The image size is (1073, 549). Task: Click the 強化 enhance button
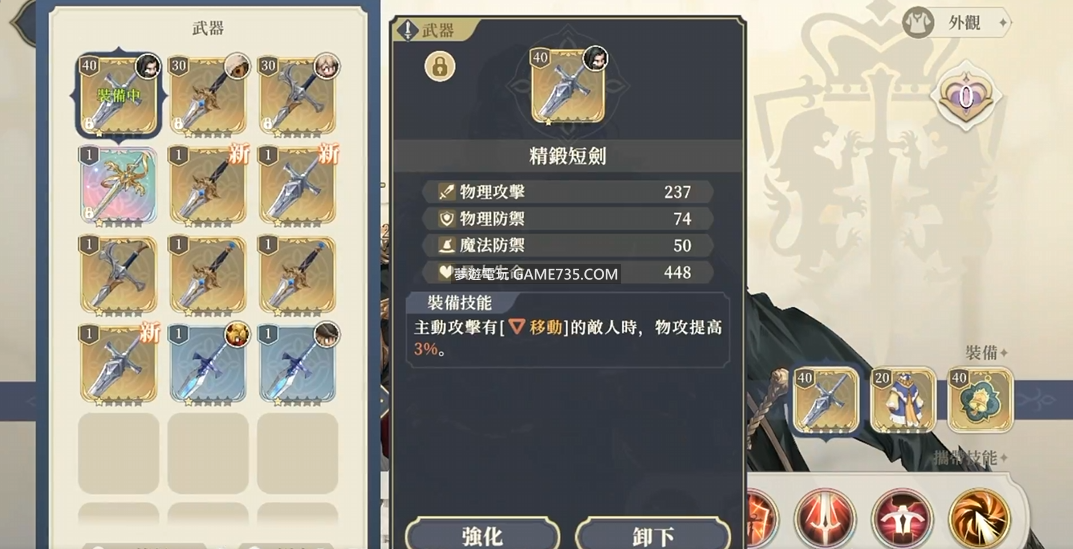pos(482,535)
